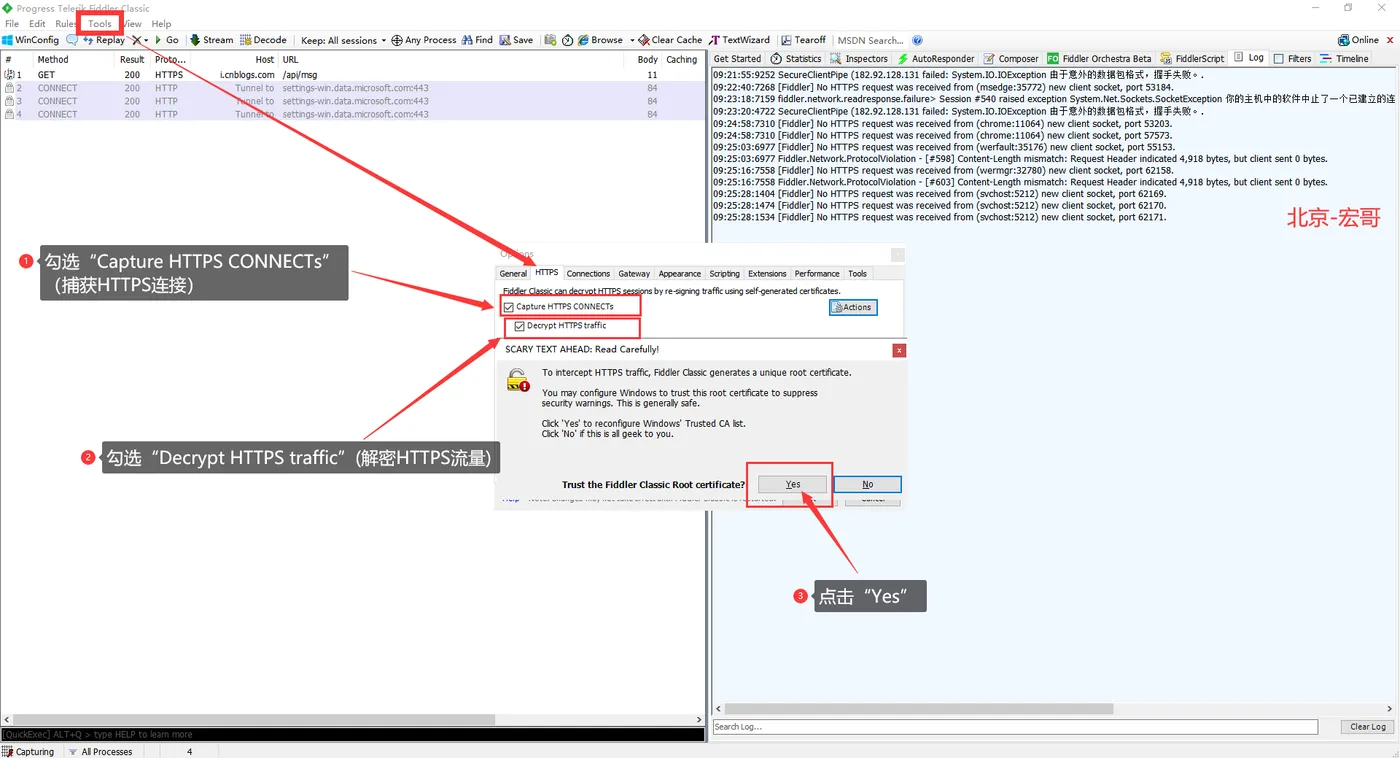The width and height of the screenshot is (1400, 758).
Task: Click the Clear Log button
Action: [x=1367, y=727]
